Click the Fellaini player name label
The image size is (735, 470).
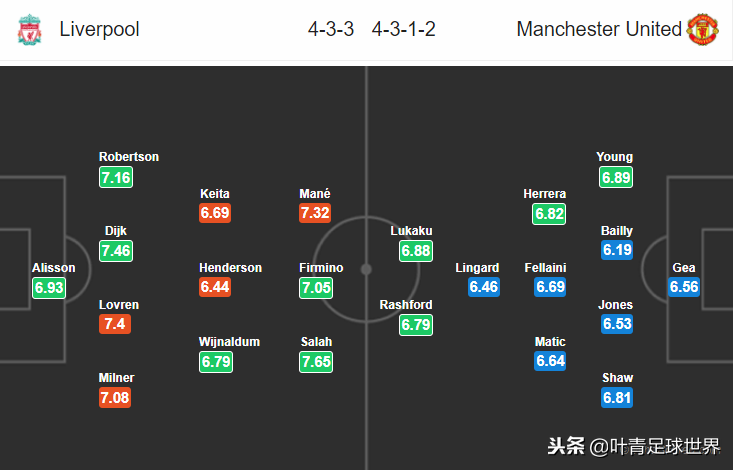click(545, 268)
